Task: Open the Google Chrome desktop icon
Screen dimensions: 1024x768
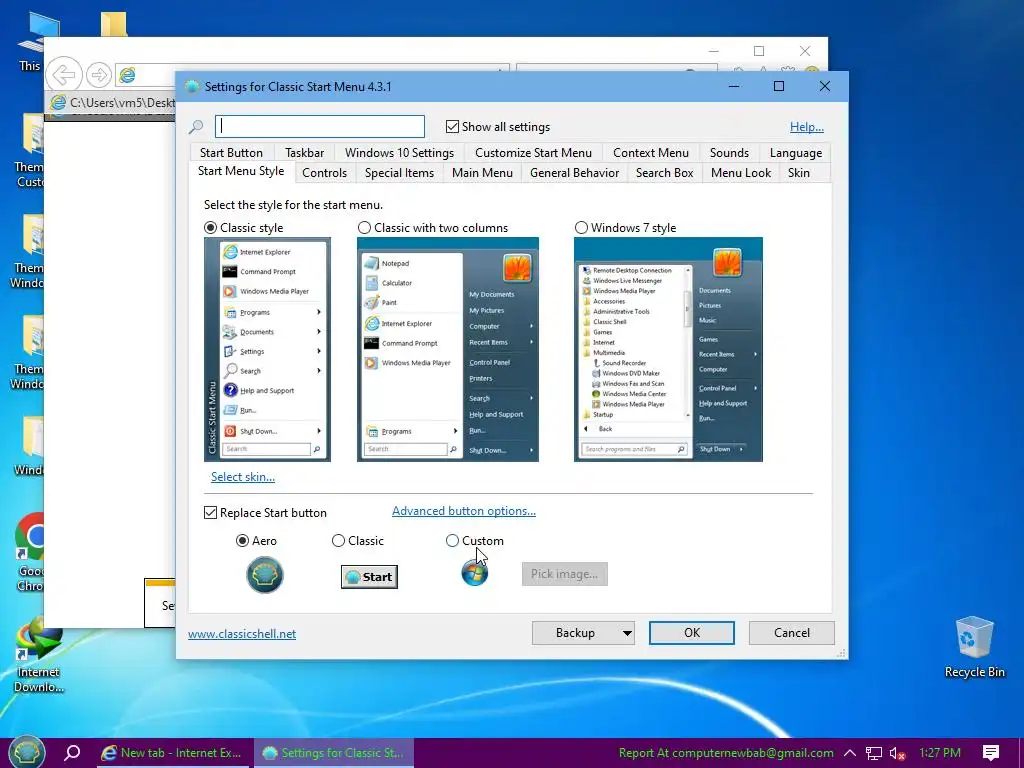Action: coord(29,552)
